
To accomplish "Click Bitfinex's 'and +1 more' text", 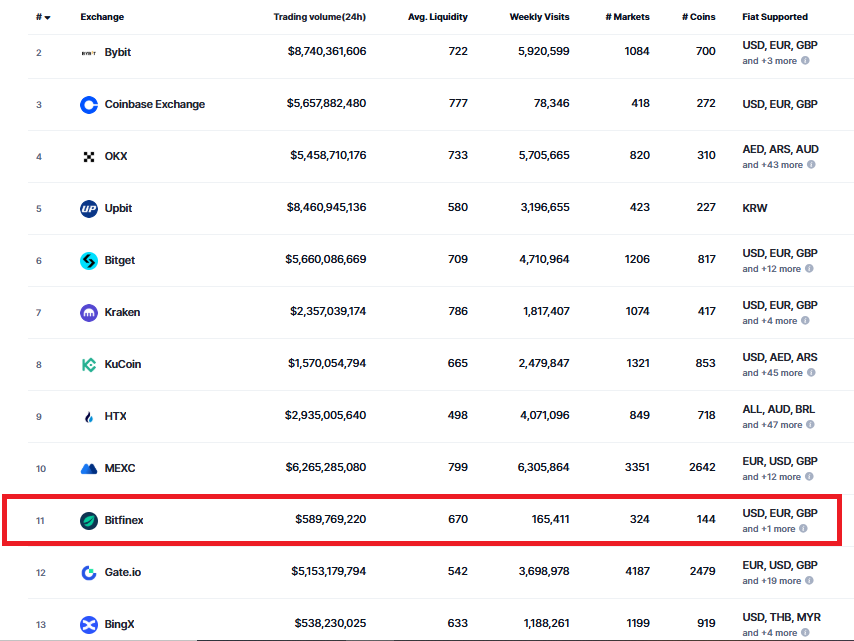I will tap(768, 529).
